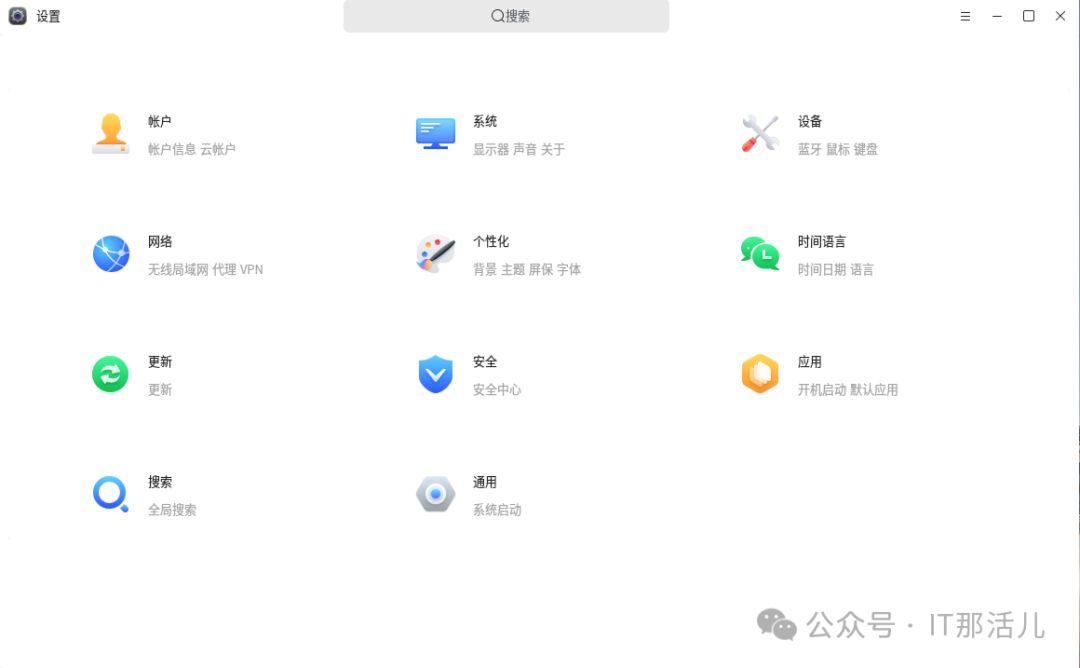1080x668 pixels.
Task: Open the 设备 wrench and screwdriver icon
Action: pos(760,134)
